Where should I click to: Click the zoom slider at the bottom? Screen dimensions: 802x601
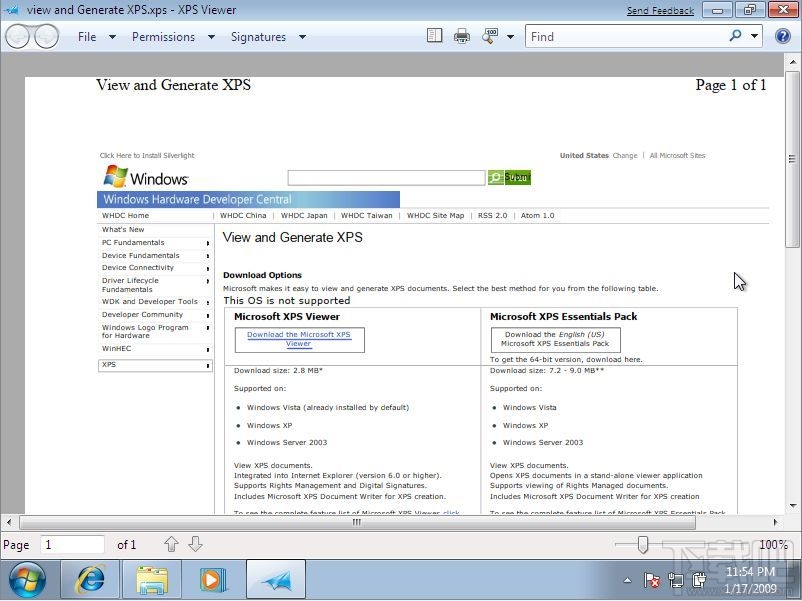(x=641, y=545)
